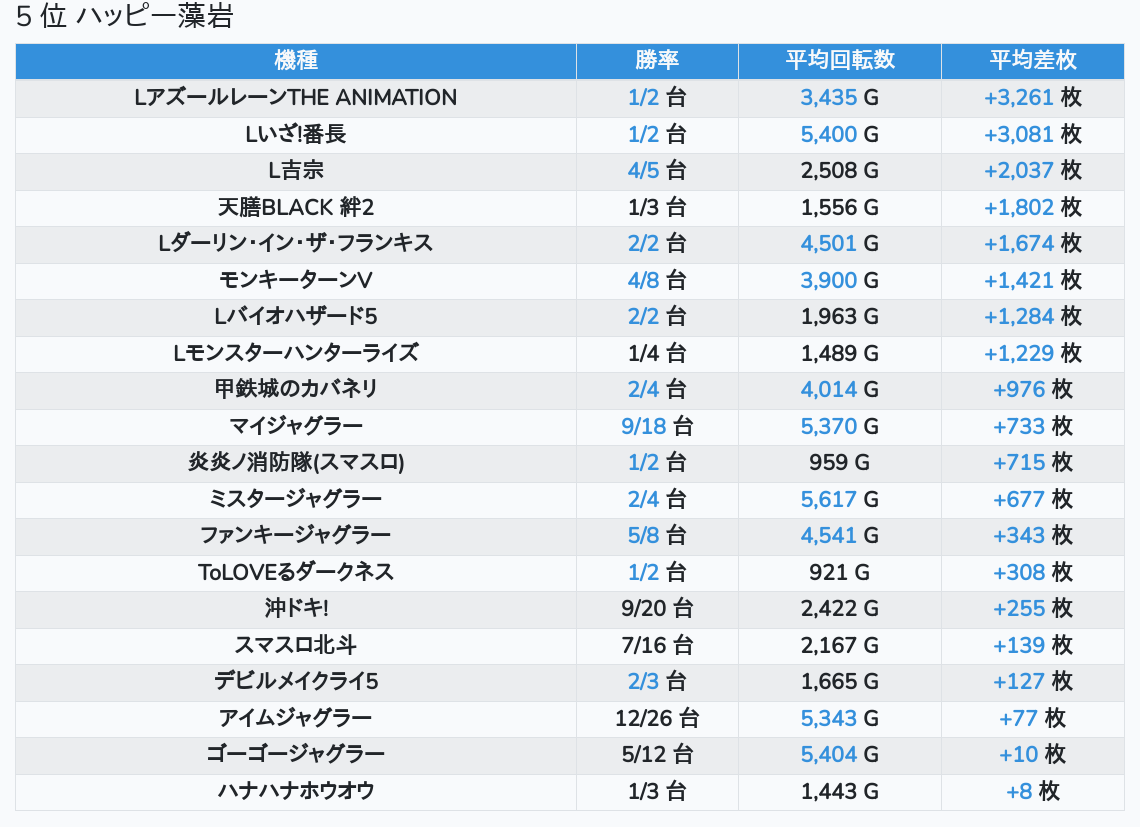
Task: Click the 5,404 G average spins value
Action: (840, 755)
